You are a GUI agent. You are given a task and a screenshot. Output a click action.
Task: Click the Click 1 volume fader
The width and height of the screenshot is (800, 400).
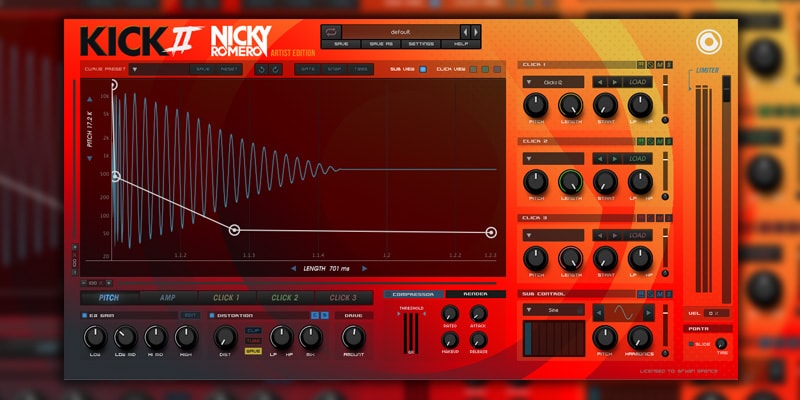[x=665, y=96]
